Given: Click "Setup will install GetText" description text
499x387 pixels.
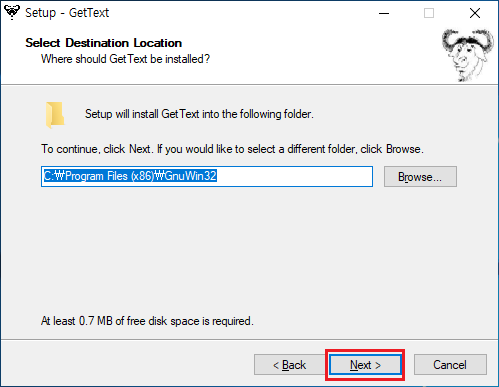Looking at the screenshot, I should [x=199, y=114].
